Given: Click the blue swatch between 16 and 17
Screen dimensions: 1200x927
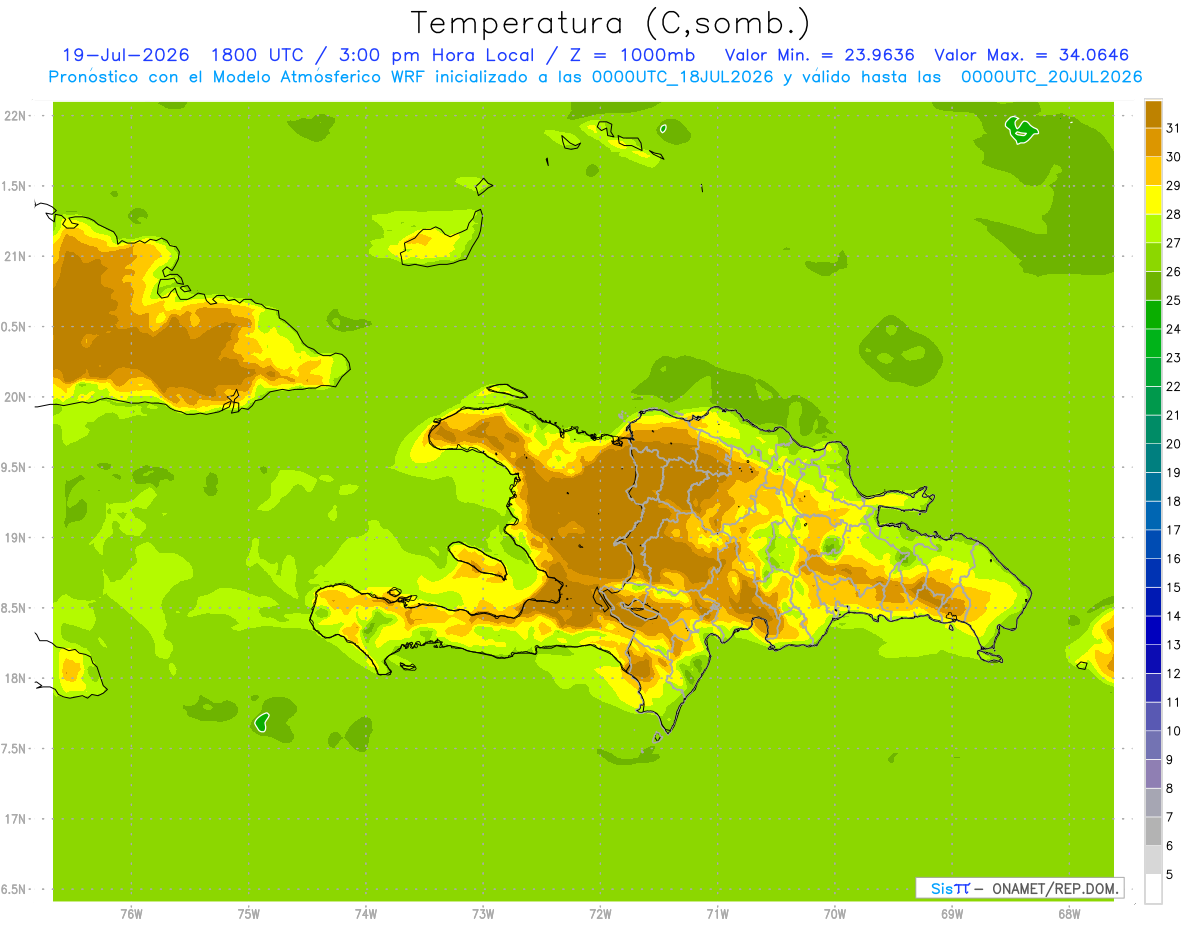Looking at the screenshot, I should pos(1153,545).
